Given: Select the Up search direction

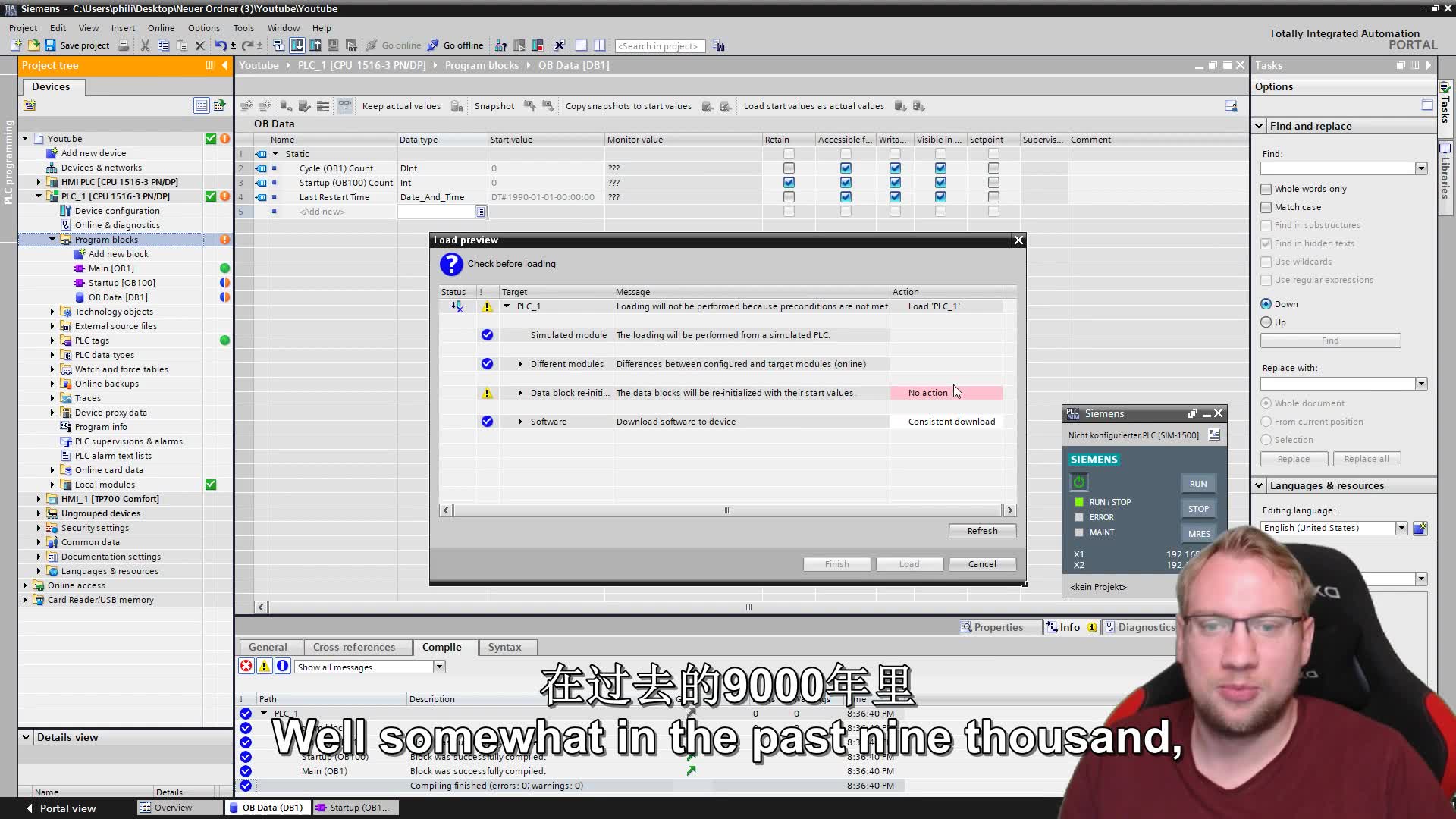Looking at the screenshot, I should 1266,322.
